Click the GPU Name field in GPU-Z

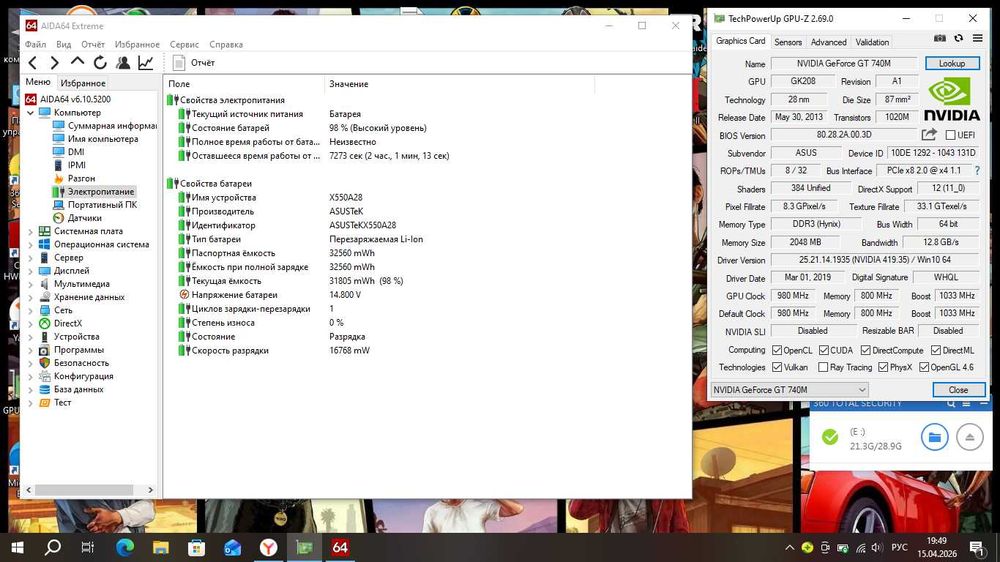tap(843, 63)
